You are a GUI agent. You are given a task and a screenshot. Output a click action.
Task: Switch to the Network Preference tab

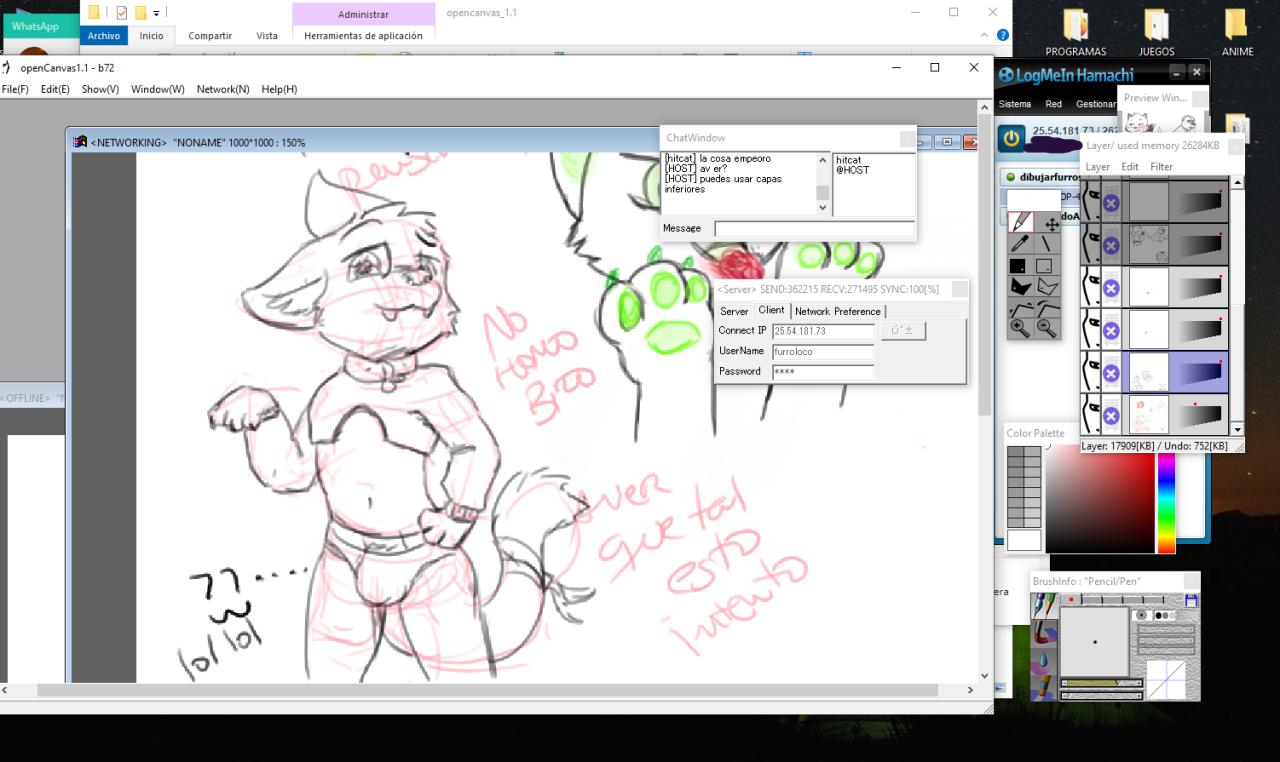point(838,311)
